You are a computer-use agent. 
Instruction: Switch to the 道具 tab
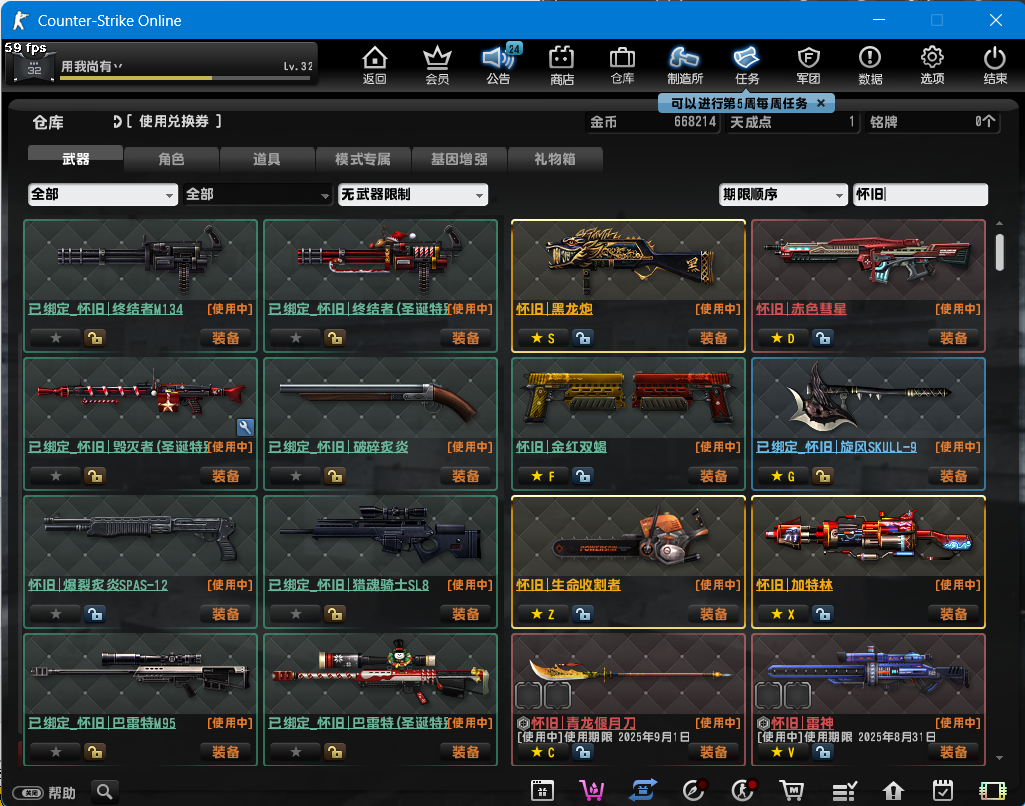pos(267,159)
